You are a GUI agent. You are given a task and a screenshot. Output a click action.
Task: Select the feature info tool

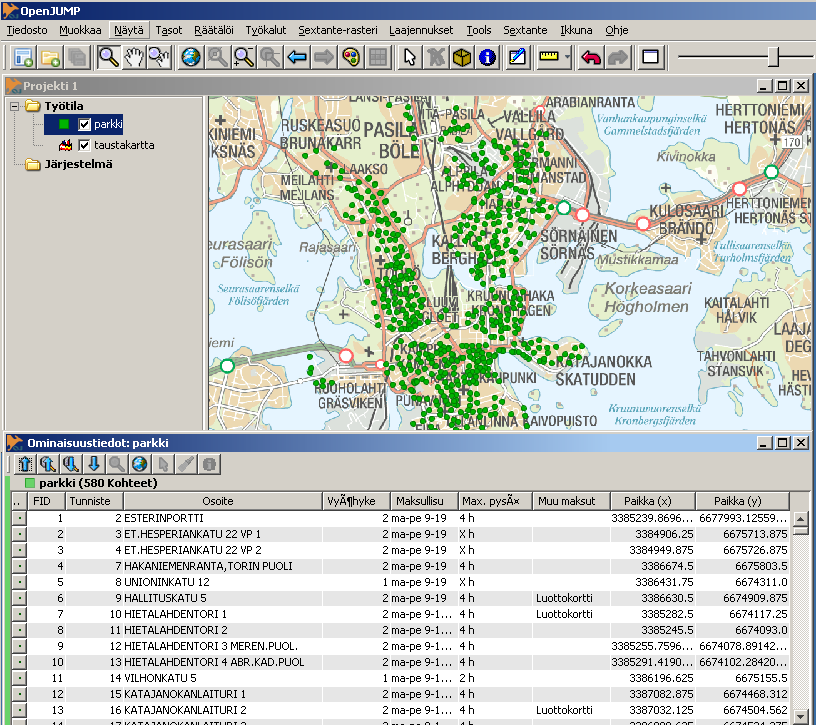487,57
